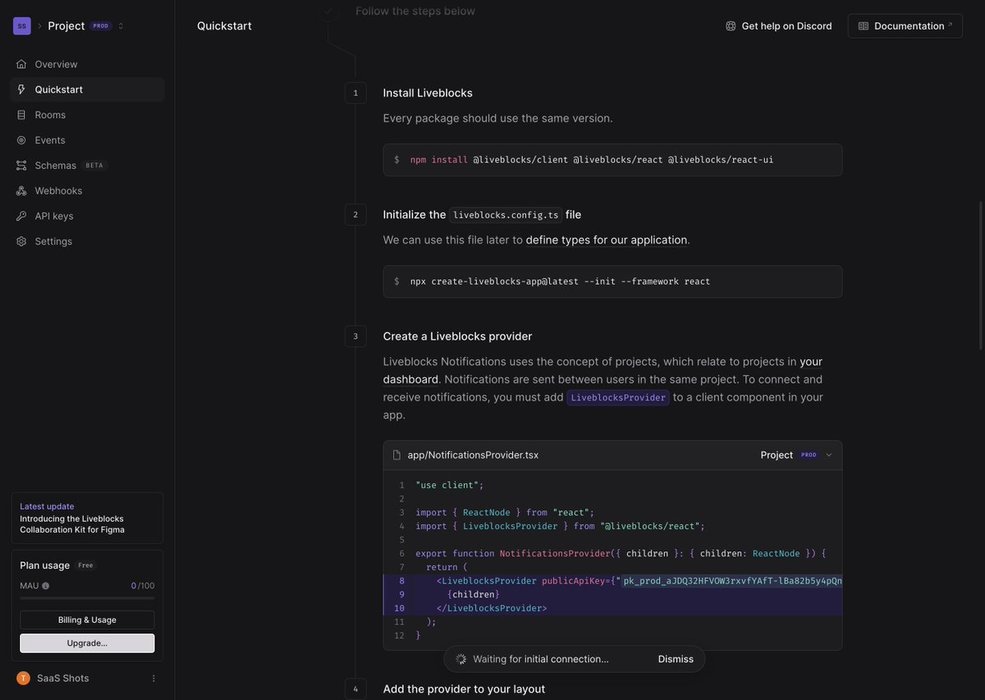Navigate to Schemas
The width and height of the screenshot is (985, 700).
(87, 165)
